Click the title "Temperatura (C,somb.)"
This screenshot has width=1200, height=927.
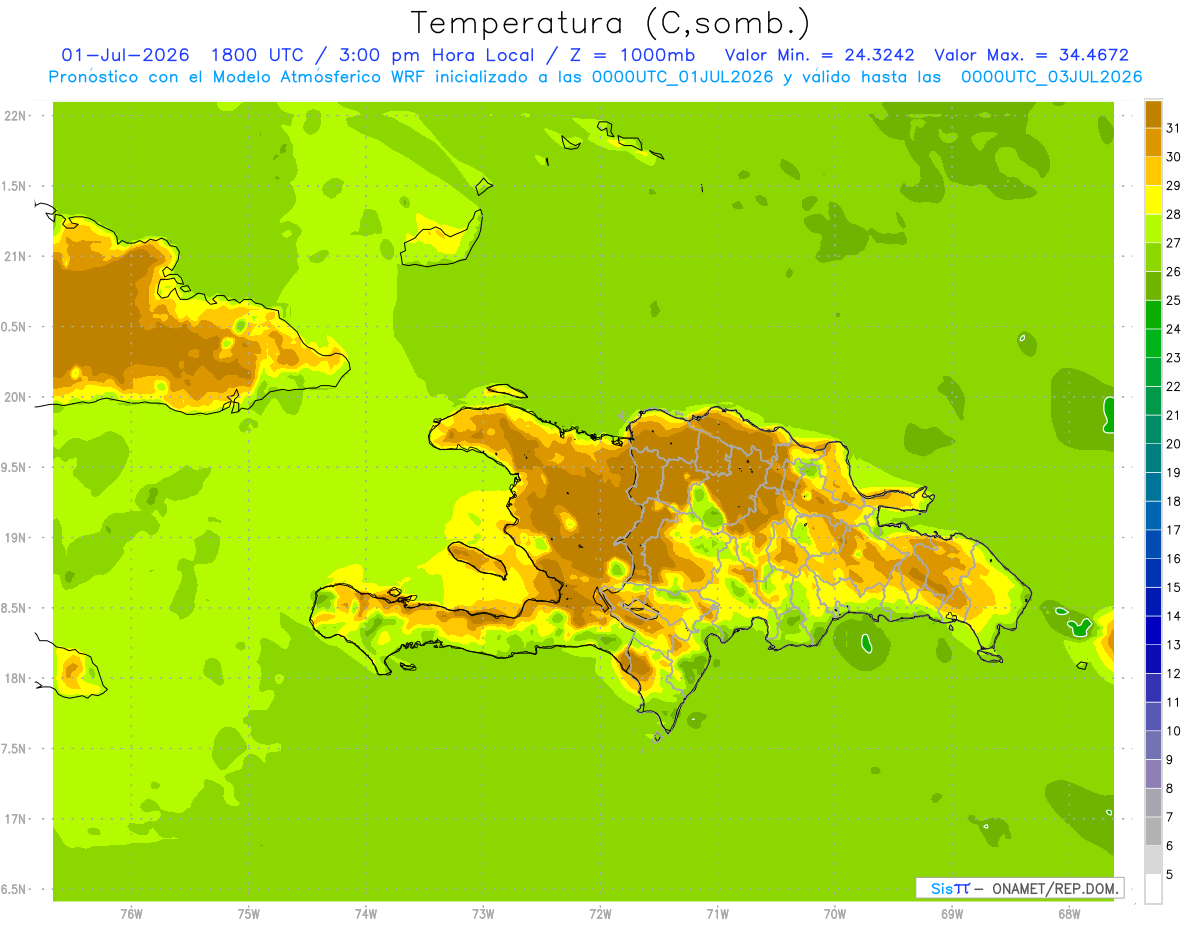(x=611, y=23)
